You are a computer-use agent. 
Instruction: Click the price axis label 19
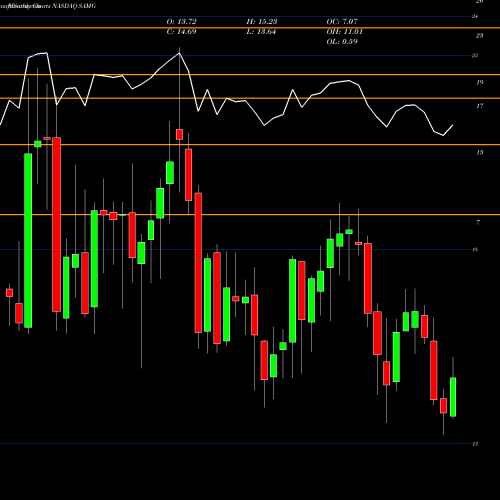(x=479, y=82)
